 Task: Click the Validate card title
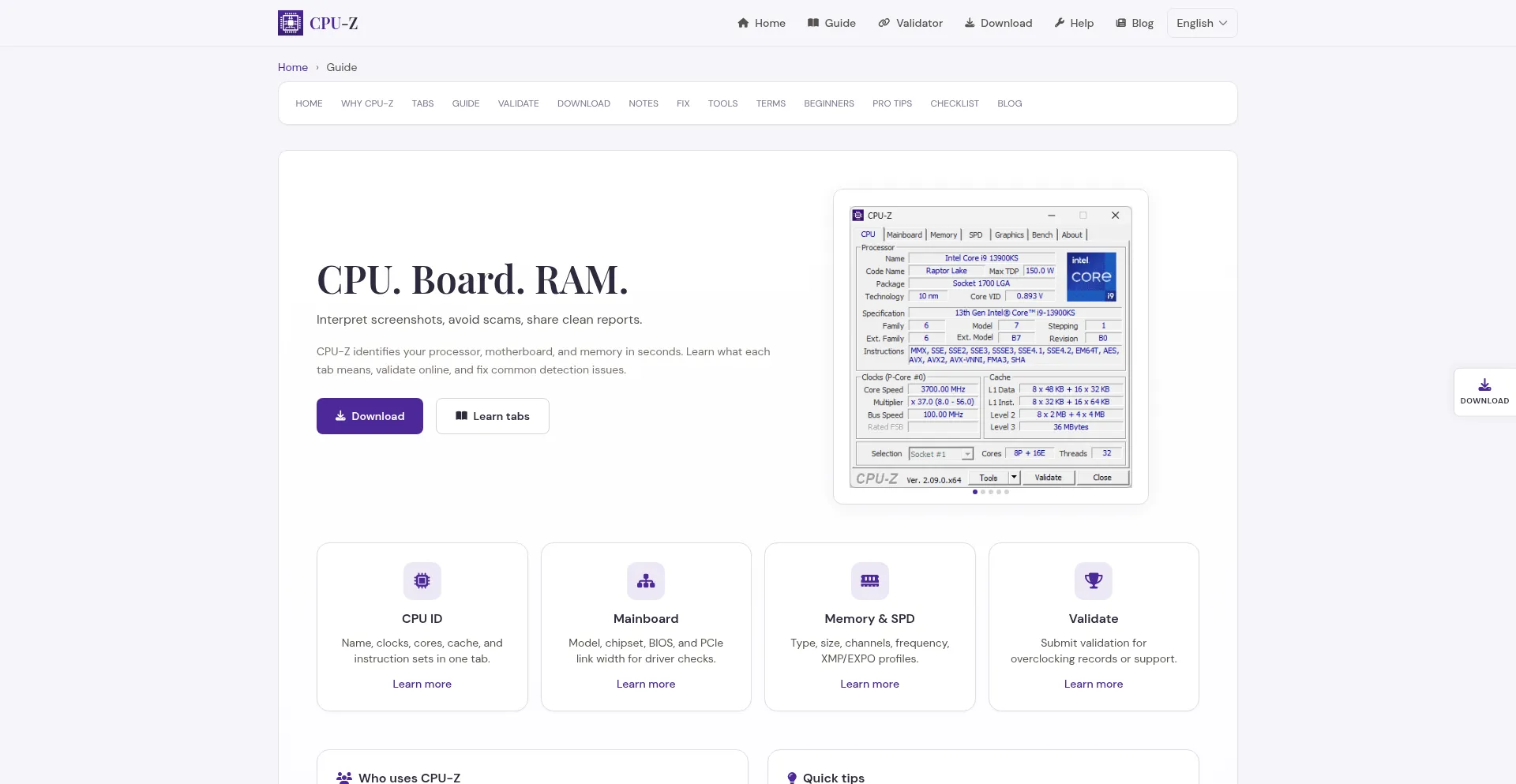[x=1094, y=619]
